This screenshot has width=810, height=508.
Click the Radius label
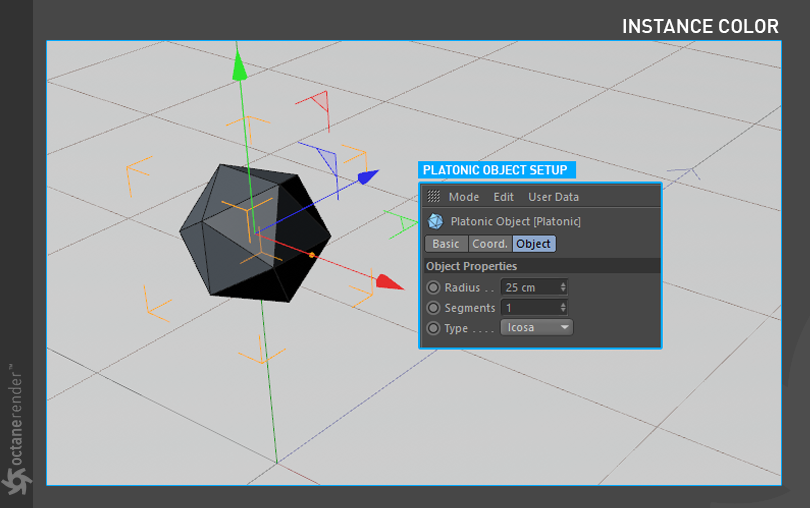(462, 288)
